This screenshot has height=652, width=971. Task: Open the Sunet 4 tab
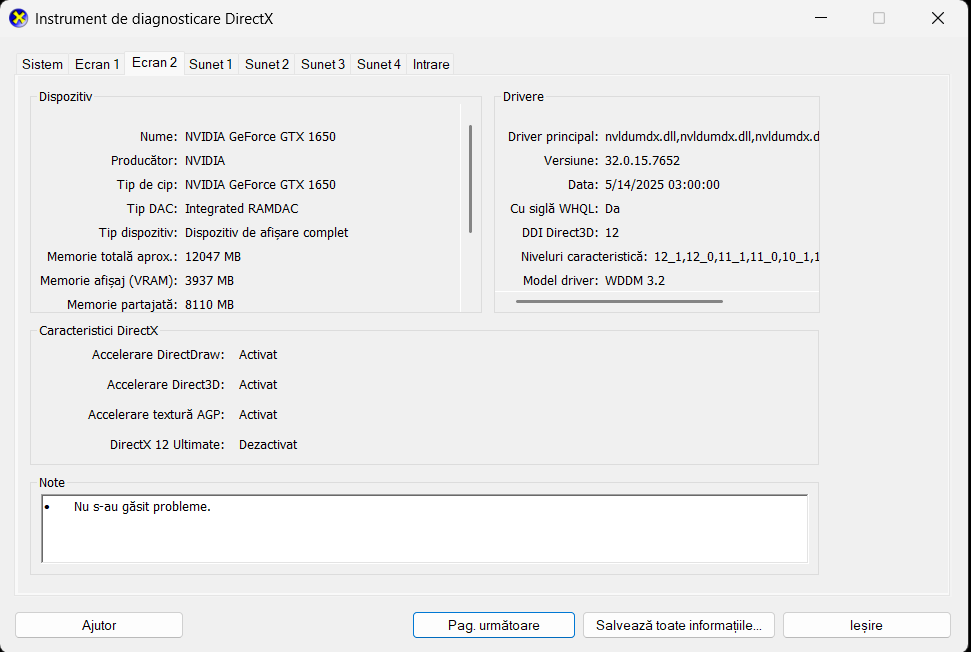tap(378, 64)
